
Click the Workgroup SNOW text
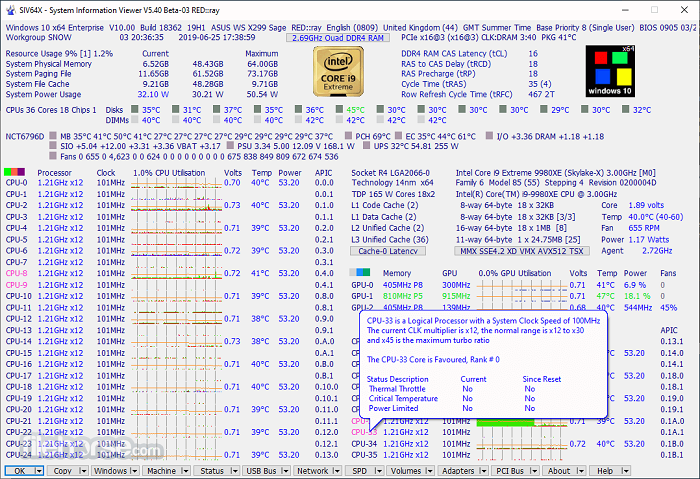38,37
